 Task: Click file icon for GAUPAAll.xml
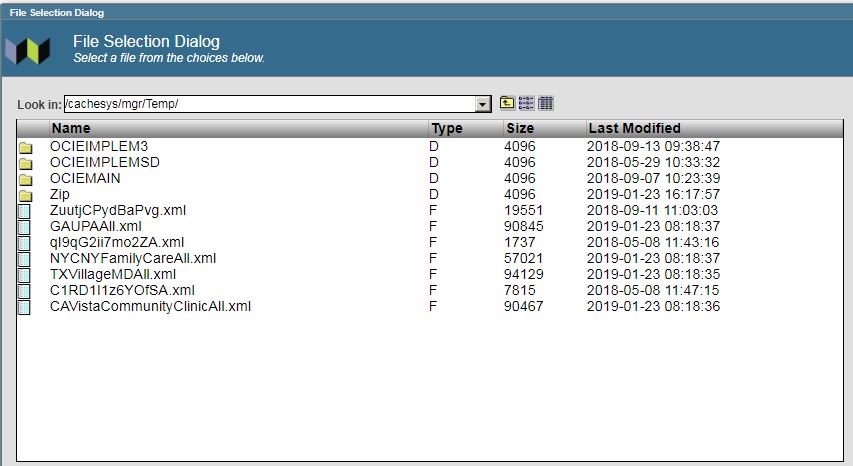click(24, 227)
